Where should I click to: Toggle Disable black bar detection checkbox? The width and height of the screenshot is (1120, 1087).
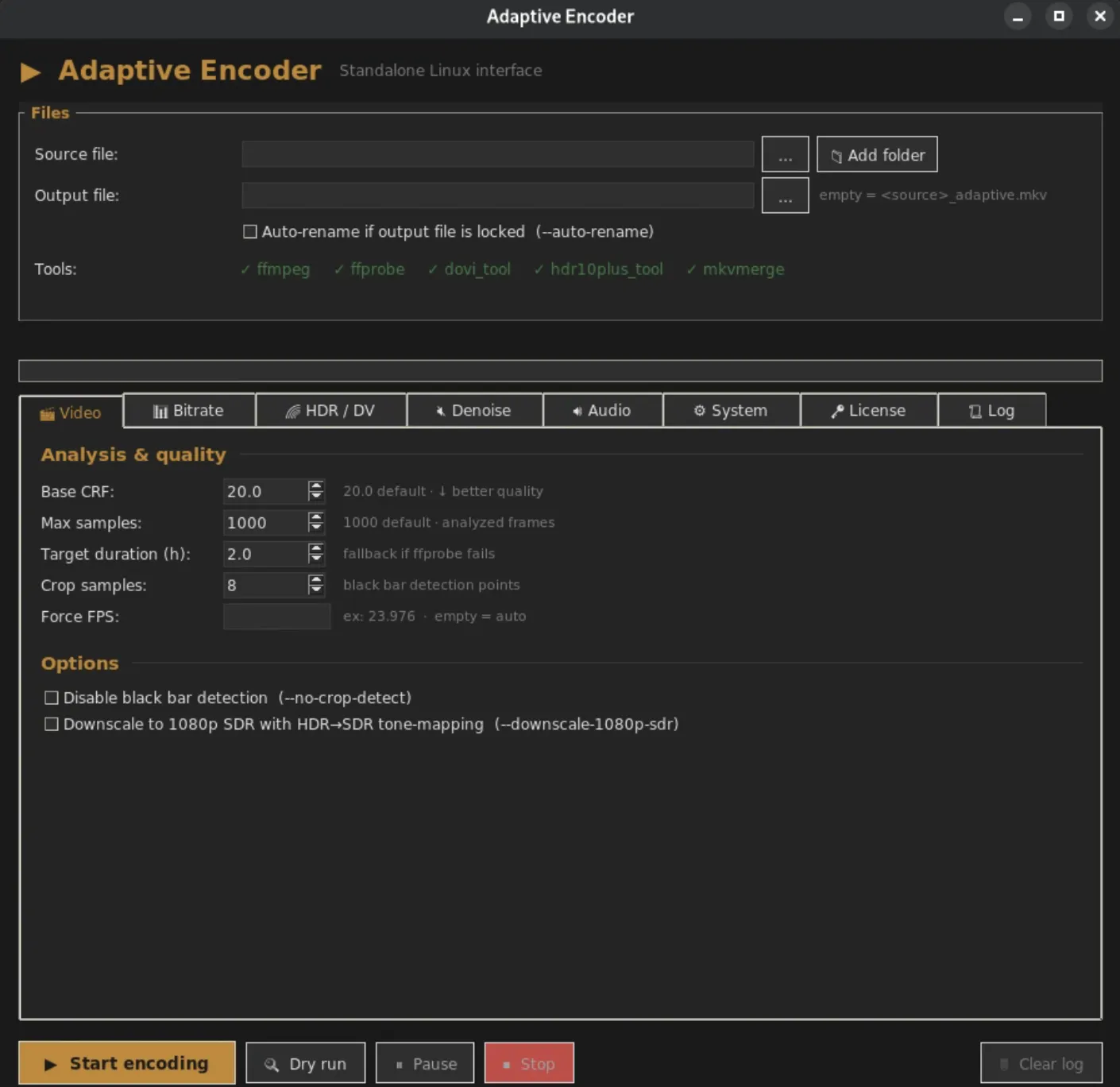click(x=52, y=698)
